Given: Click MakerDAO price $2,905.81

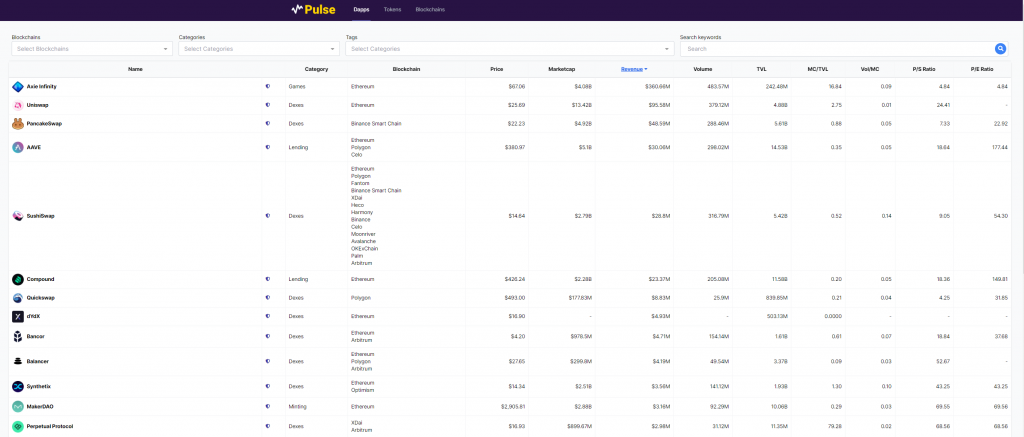Looking at the screenshot, I should click(513, 406).
